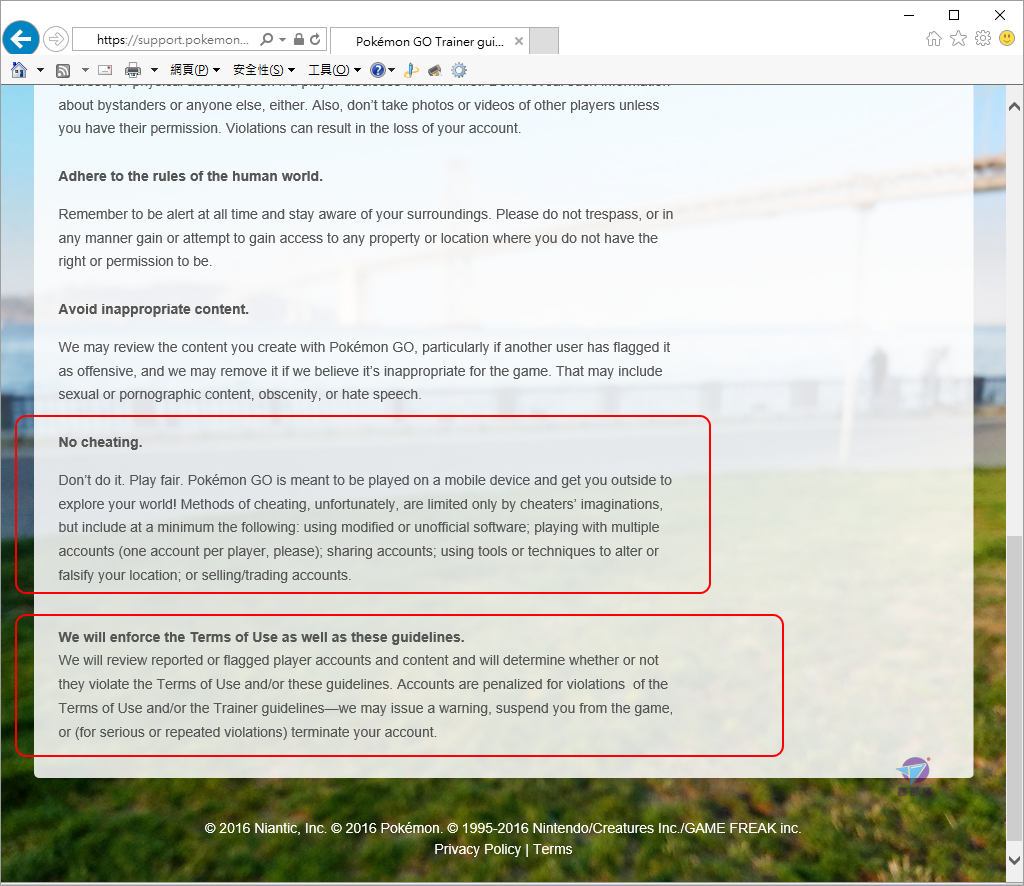The width and height of the screenshot is (1024, 886).
Task: Minimize the browser window
Action: point(908,15)
